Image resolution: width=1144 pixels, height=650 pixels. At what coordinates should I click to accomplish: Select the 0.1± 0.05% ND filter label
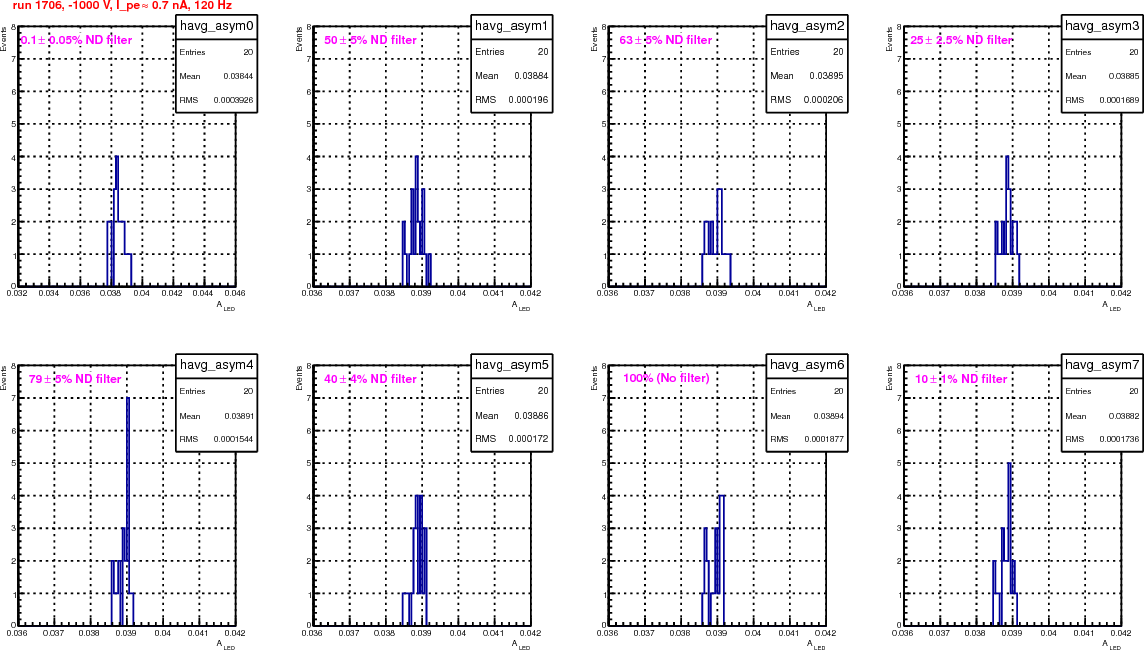pos(77,40)
